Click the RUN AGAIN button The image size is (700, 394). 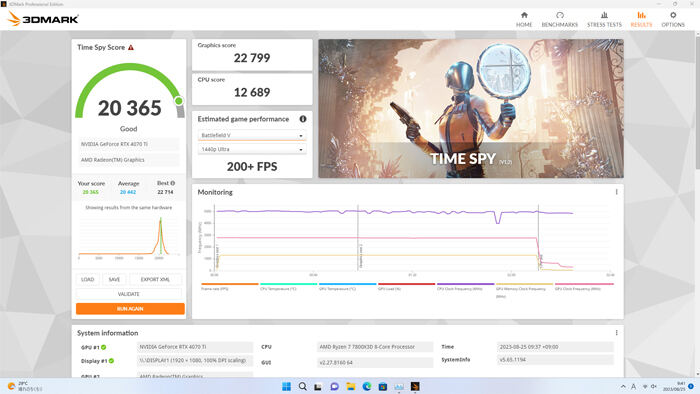130,309
